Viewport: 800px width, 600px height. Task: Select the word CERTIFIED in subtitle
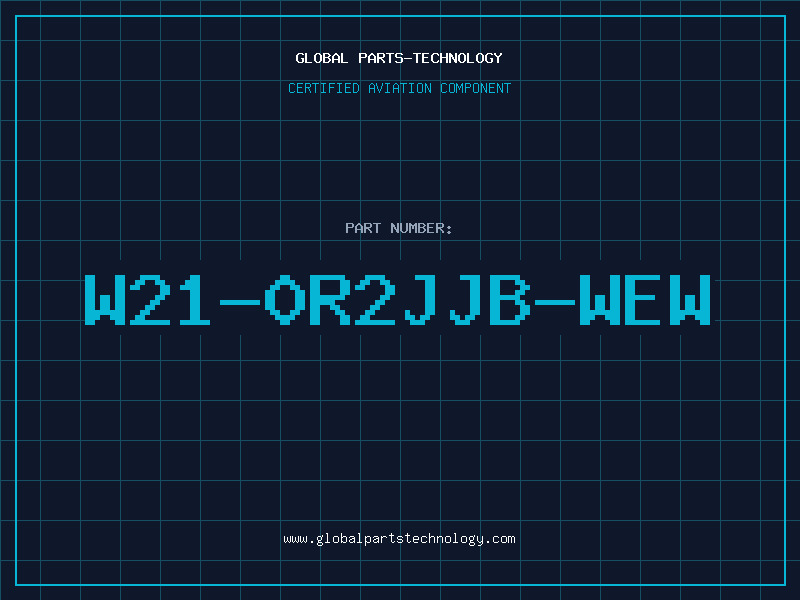tap(324, 88)
